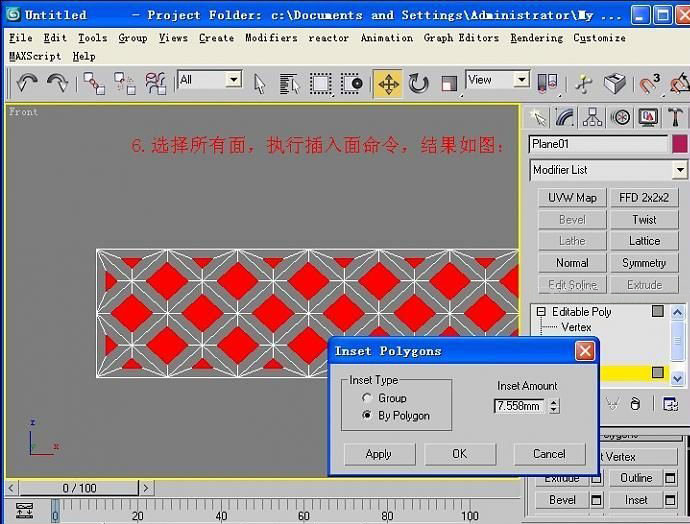Switch to the Modify command panel tab

pos(565,117)
